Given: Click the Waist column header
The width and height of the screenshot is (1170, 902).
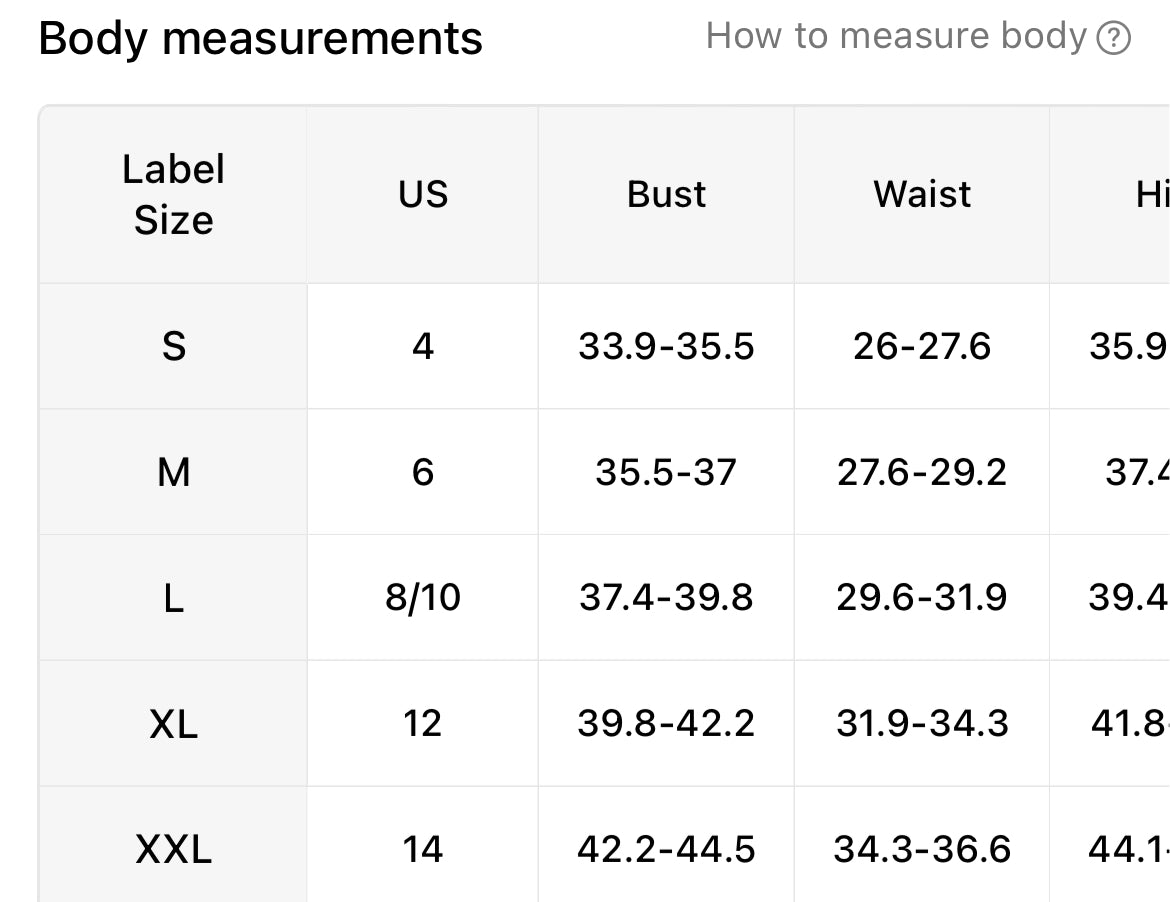Looking at the screenshot, I should tap(922, 195).
